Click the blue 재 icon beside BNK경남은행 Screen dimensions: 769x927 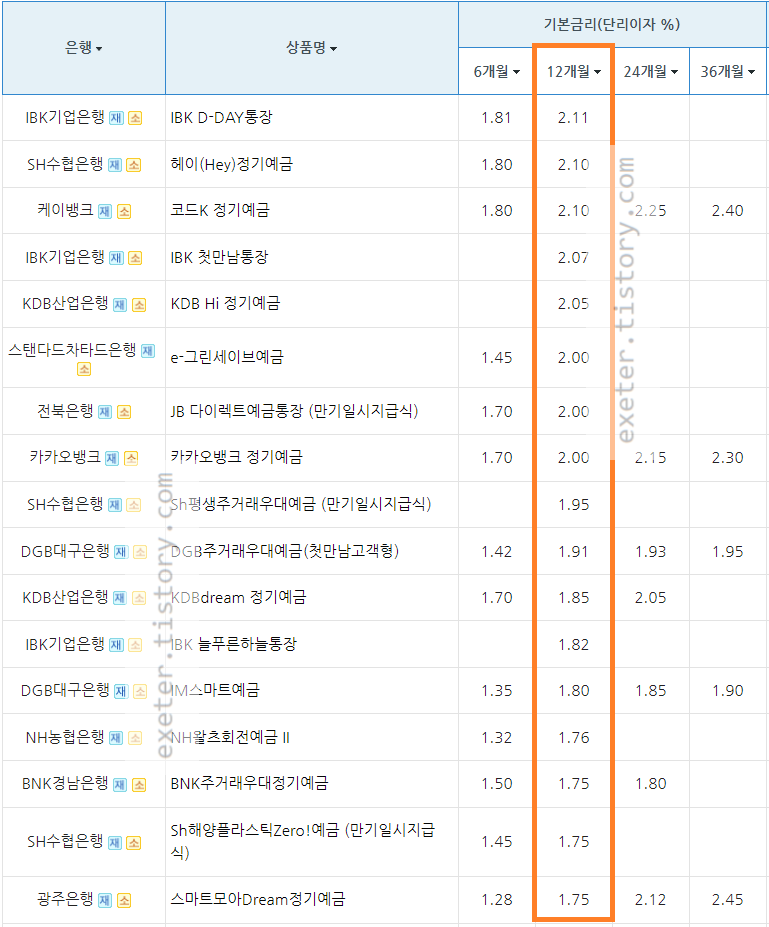pyautogui.click(x=119, y=785)
